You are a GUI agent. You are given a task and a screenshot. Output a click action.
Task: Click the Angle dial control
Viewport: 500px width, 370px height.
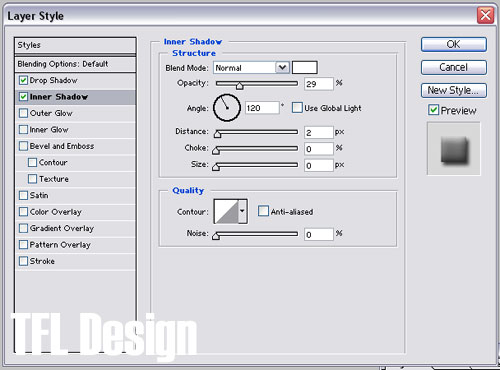pos(227,108)
